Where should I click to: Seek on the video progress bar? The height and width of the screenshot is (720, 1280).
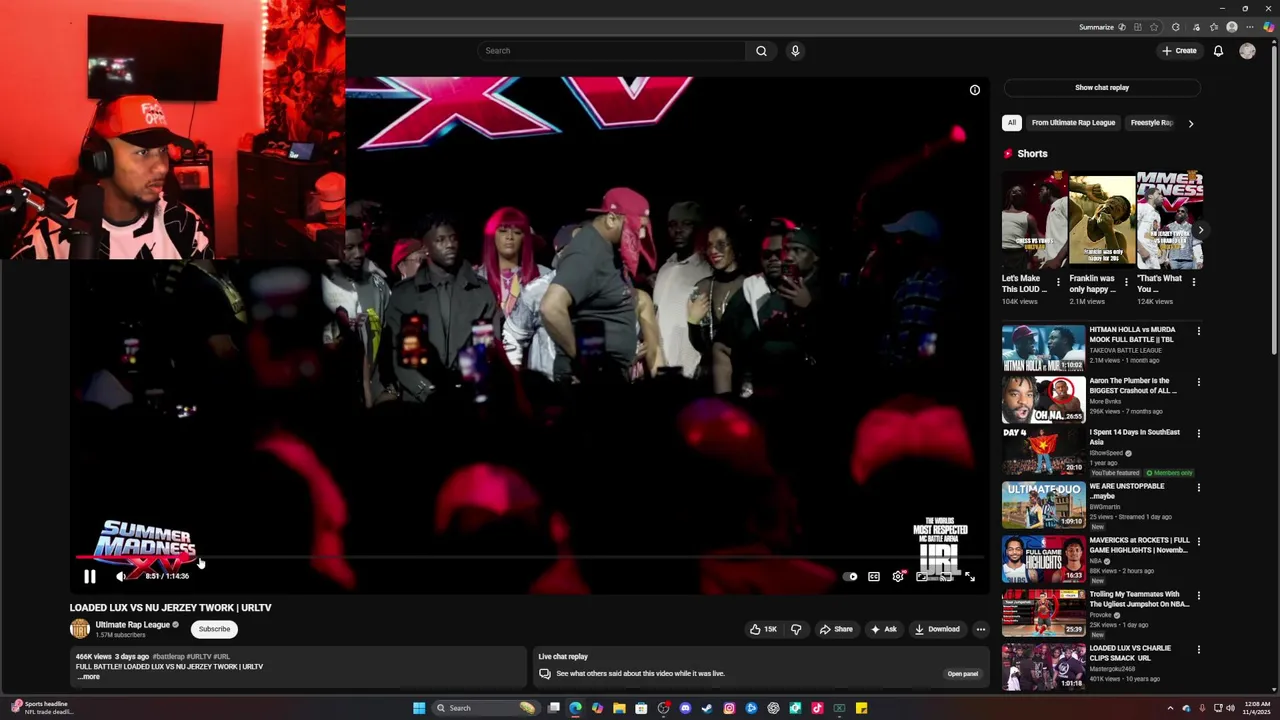tap(530, 557)
